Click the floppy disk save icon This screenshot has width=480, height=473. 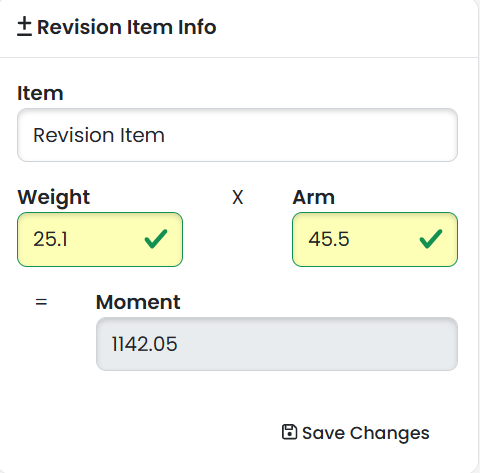[x=289, y=432]
